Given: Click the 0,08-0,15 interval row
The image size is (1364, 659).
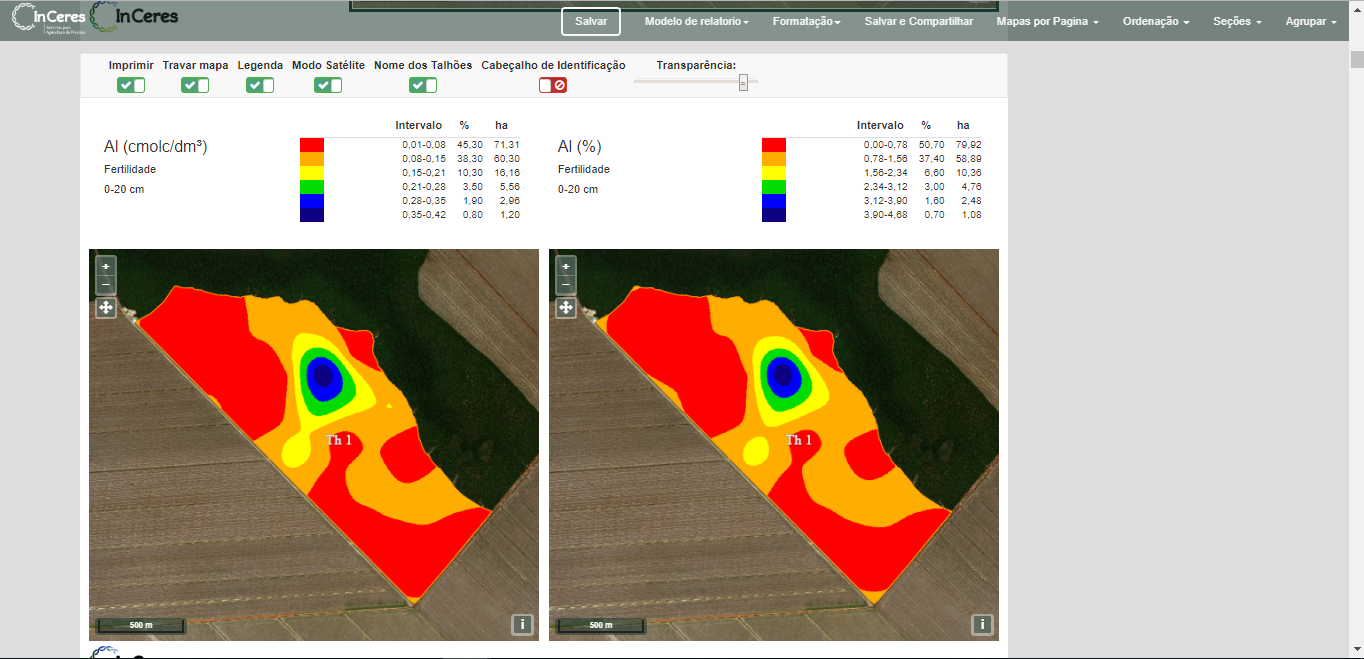Looking at the screenshot, I should click(410, 159).
